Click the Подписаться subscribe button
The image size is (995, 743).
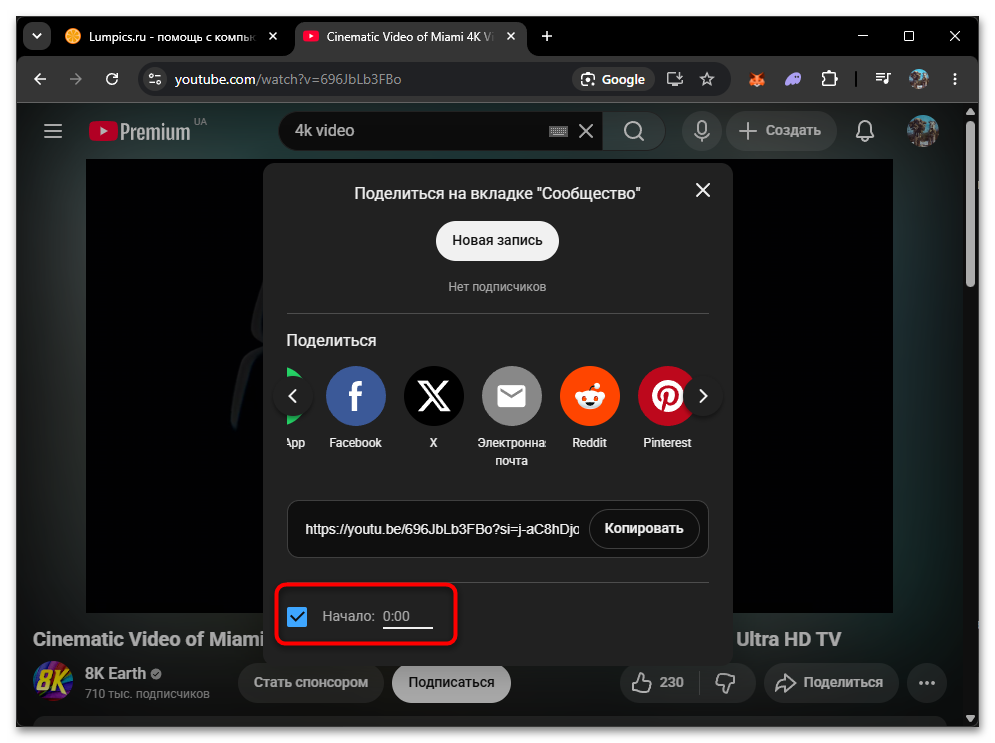[451, 683]
